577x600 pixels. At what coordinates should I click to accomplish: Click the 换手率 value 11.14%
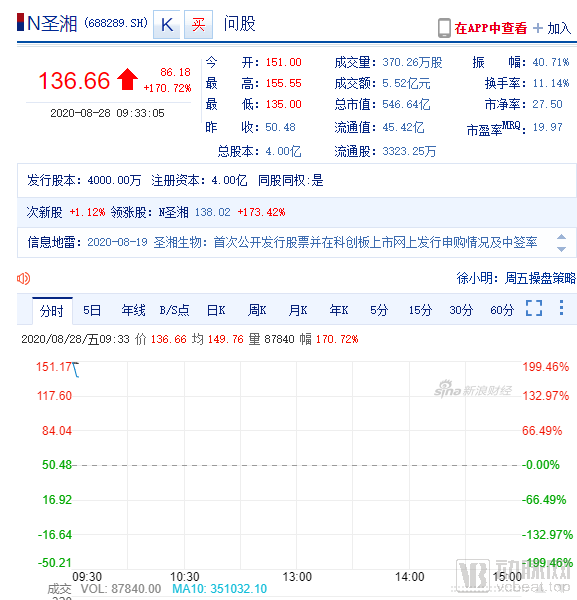coord(551,83)
